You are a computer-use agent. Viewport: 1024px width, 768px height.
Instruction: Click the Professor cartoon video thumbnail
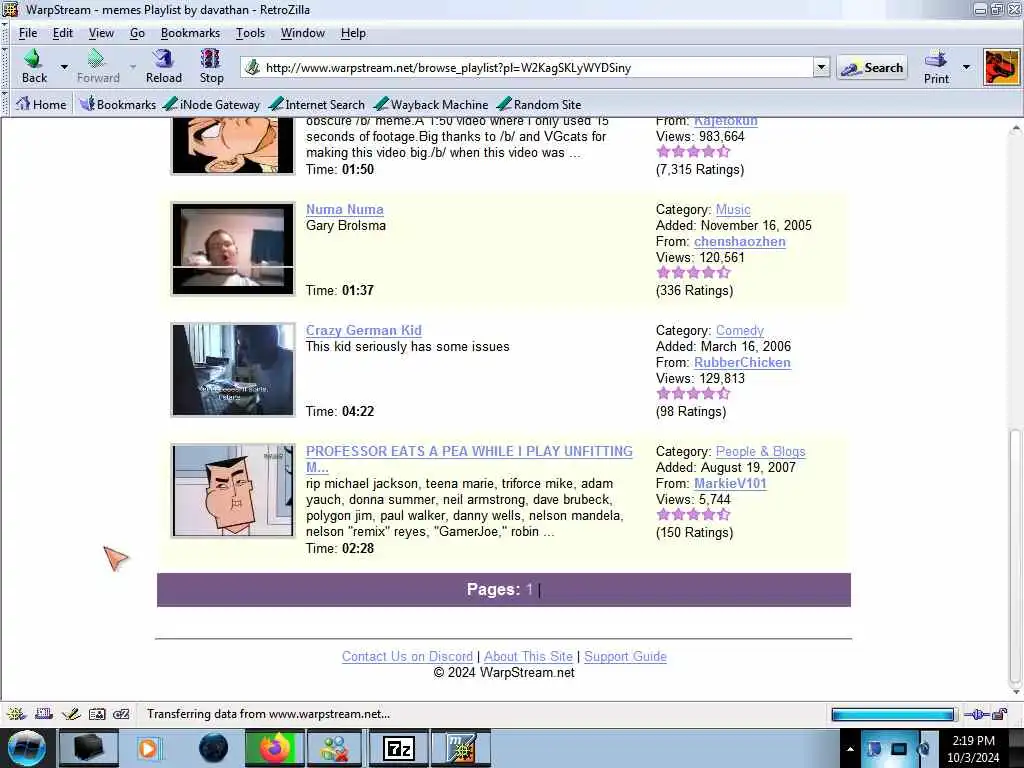[233, 490]
